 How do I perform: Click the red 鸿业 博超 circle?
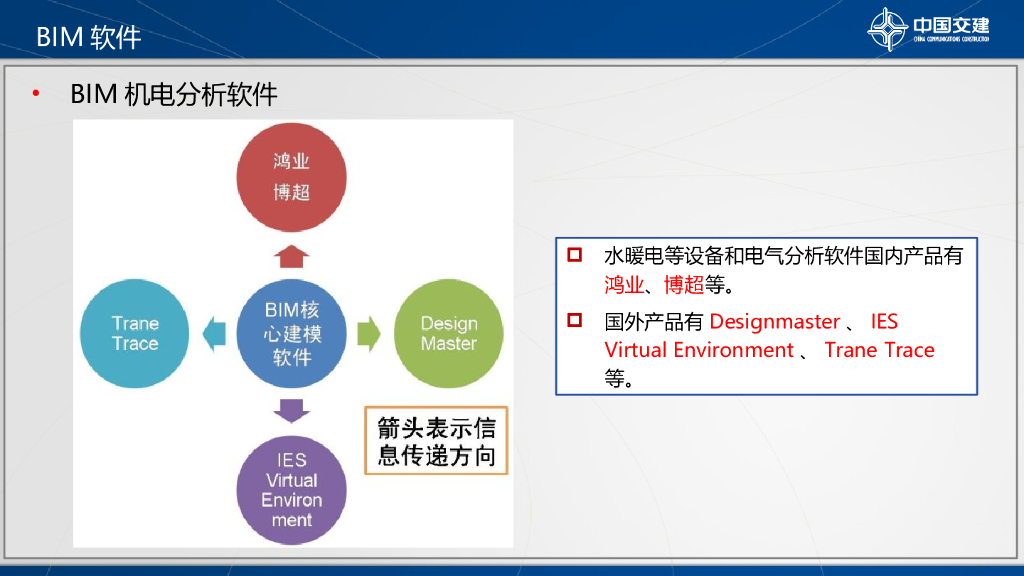[291, 177]
